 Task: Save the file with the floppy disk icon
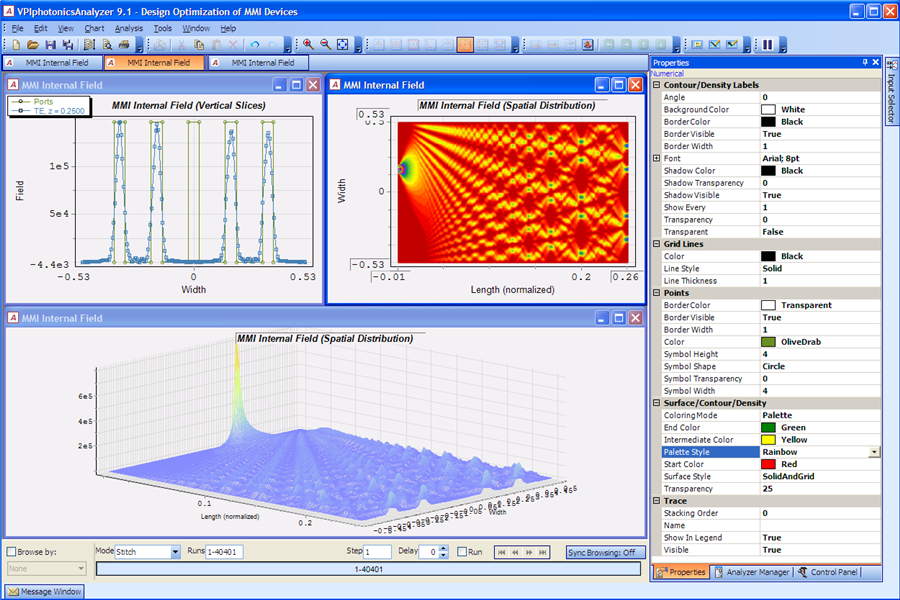51,45
